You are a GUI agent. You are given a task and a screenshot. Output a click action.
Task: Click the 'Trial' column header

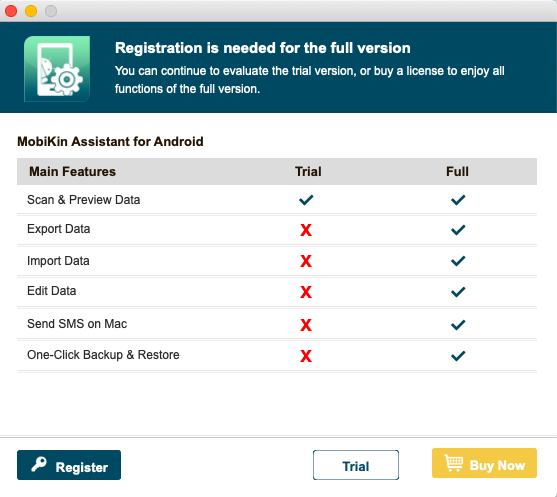click(x=308, y=172)
